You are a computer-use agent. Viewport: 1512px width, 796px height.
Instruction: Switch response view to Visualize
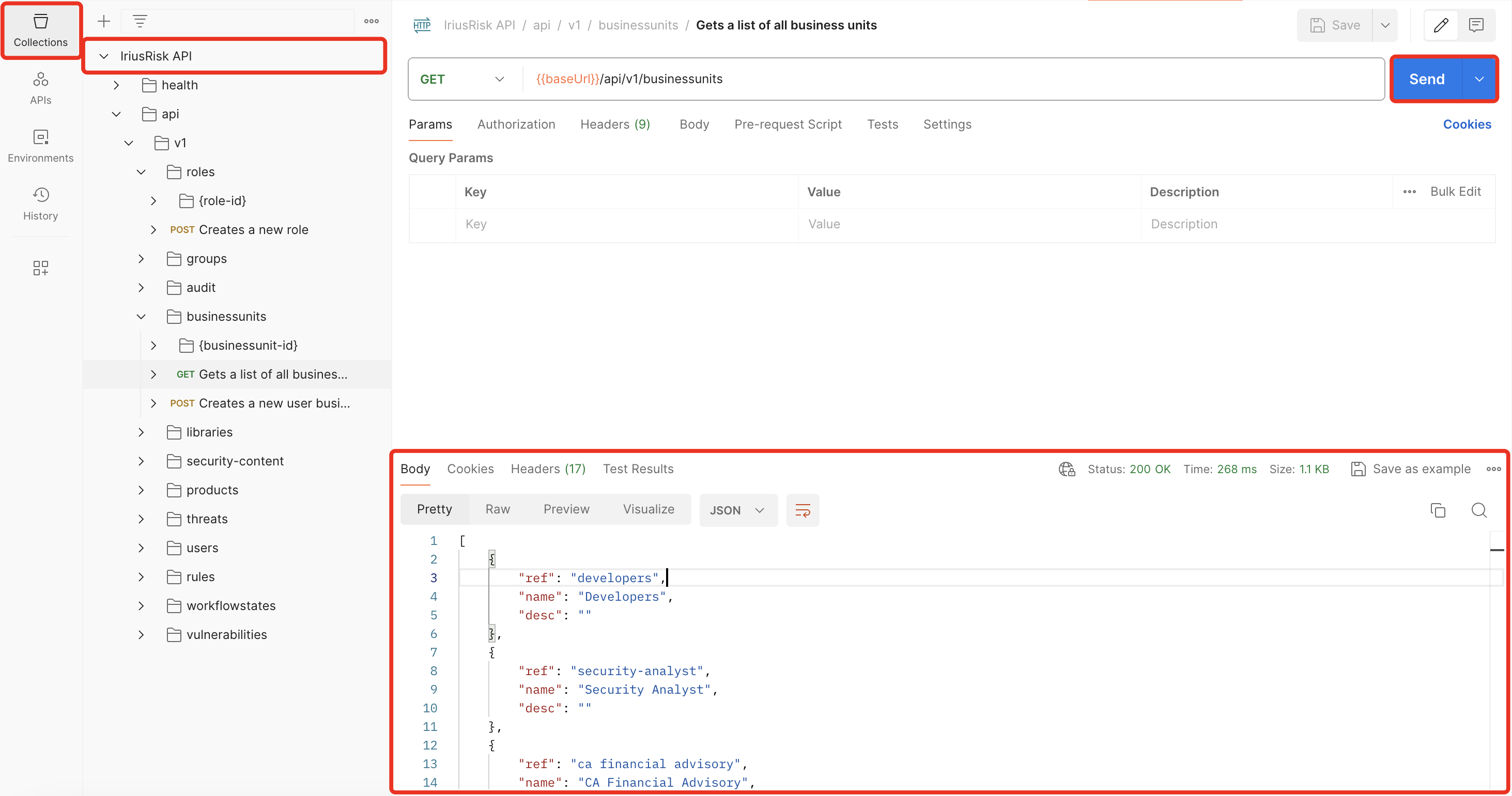click(x=649, y=509)
